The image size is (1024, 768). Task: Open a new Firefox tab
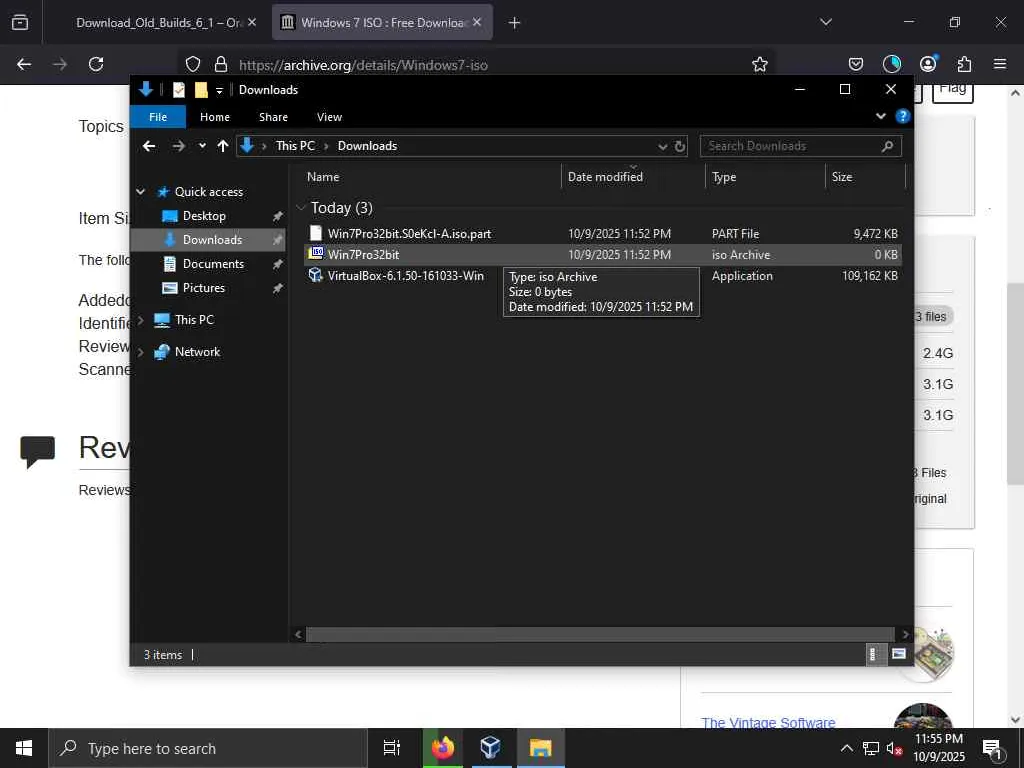515,23
